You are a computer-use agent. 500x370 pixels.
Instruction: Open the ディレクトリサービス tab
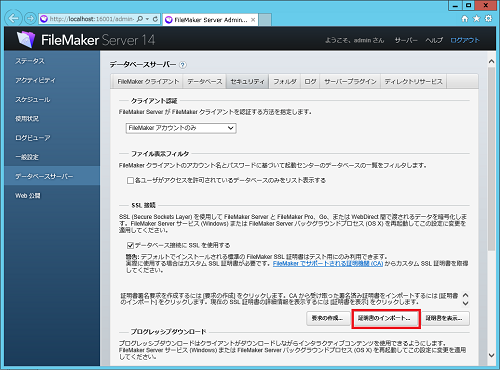(x=413, y=82)
